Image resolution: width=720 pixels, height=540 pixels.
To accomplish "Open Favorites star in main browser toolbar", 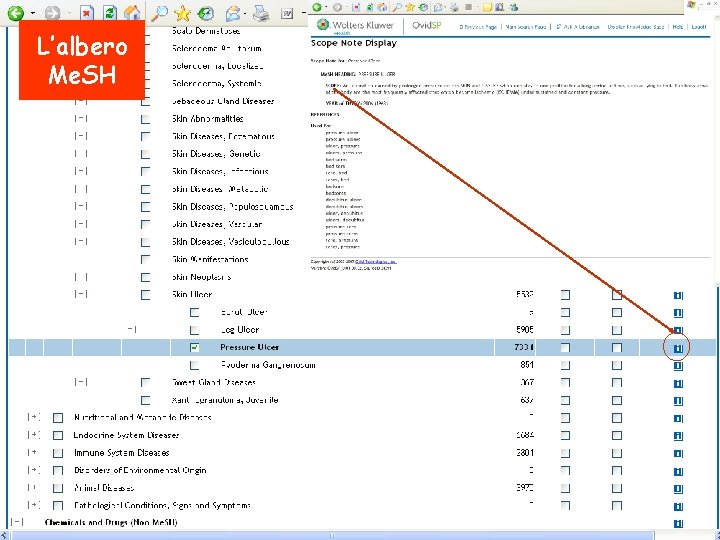I will [182, 13].
